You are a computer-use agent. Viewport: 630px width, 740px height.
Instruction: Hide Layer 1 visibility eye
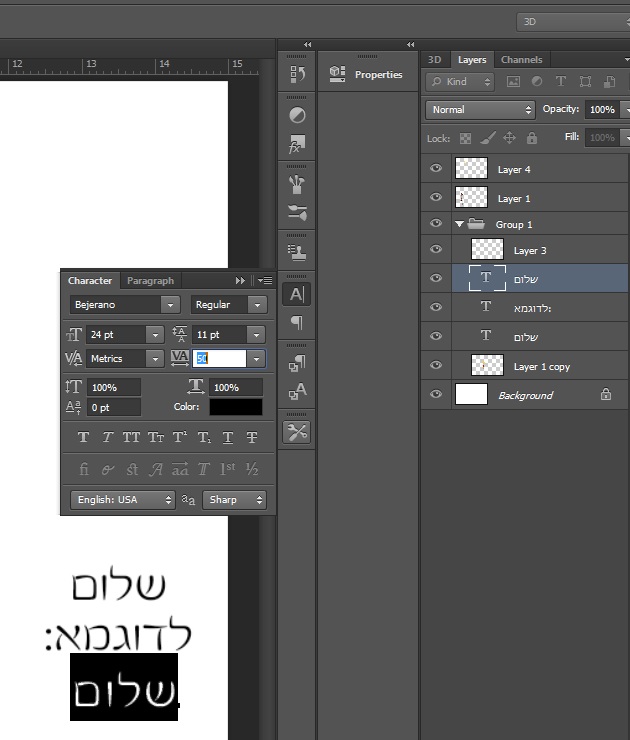(x=436, y=197)
